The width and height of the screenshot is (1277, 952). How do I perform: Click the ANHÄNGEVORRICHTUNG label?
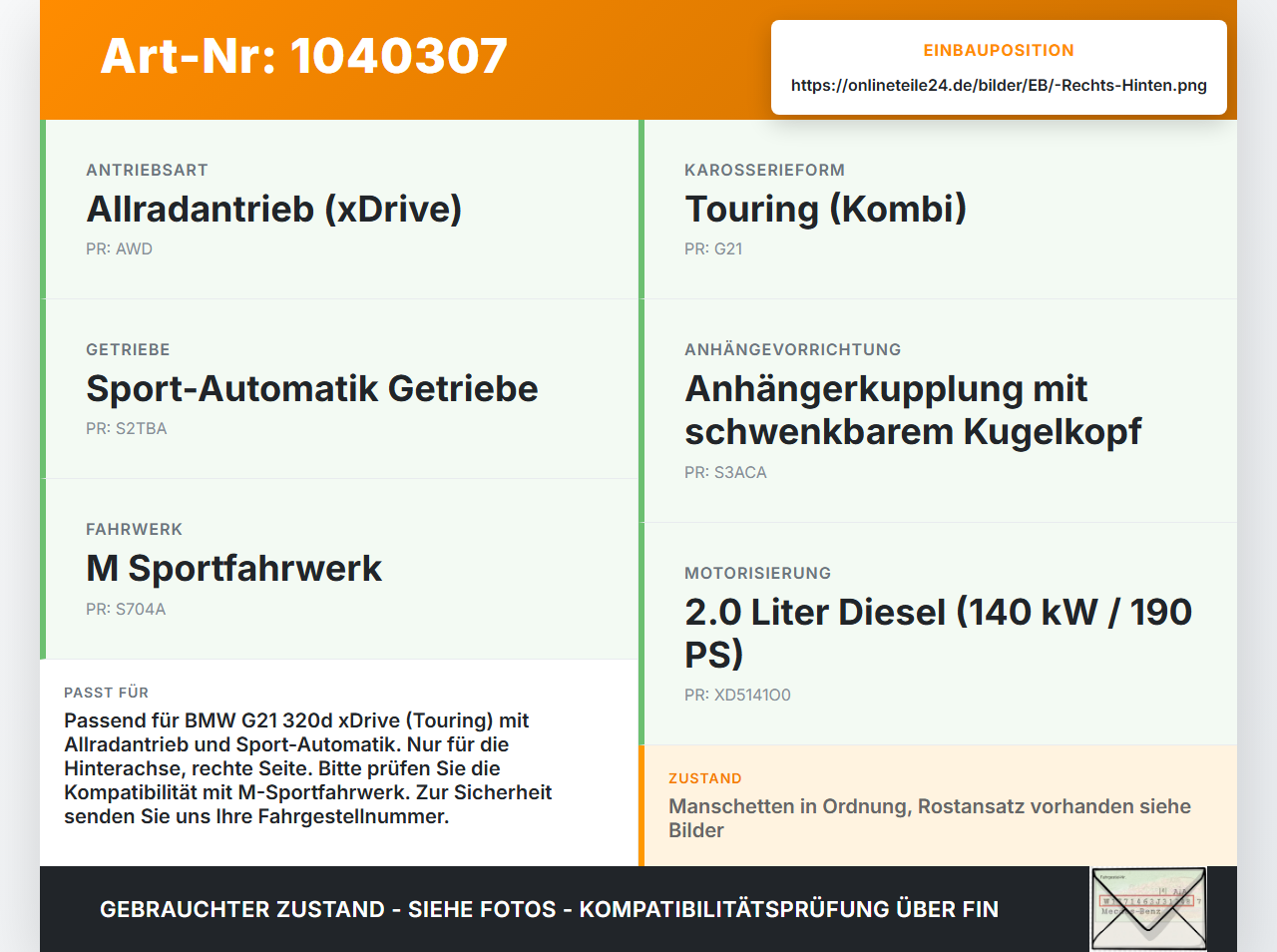point(793,349)
